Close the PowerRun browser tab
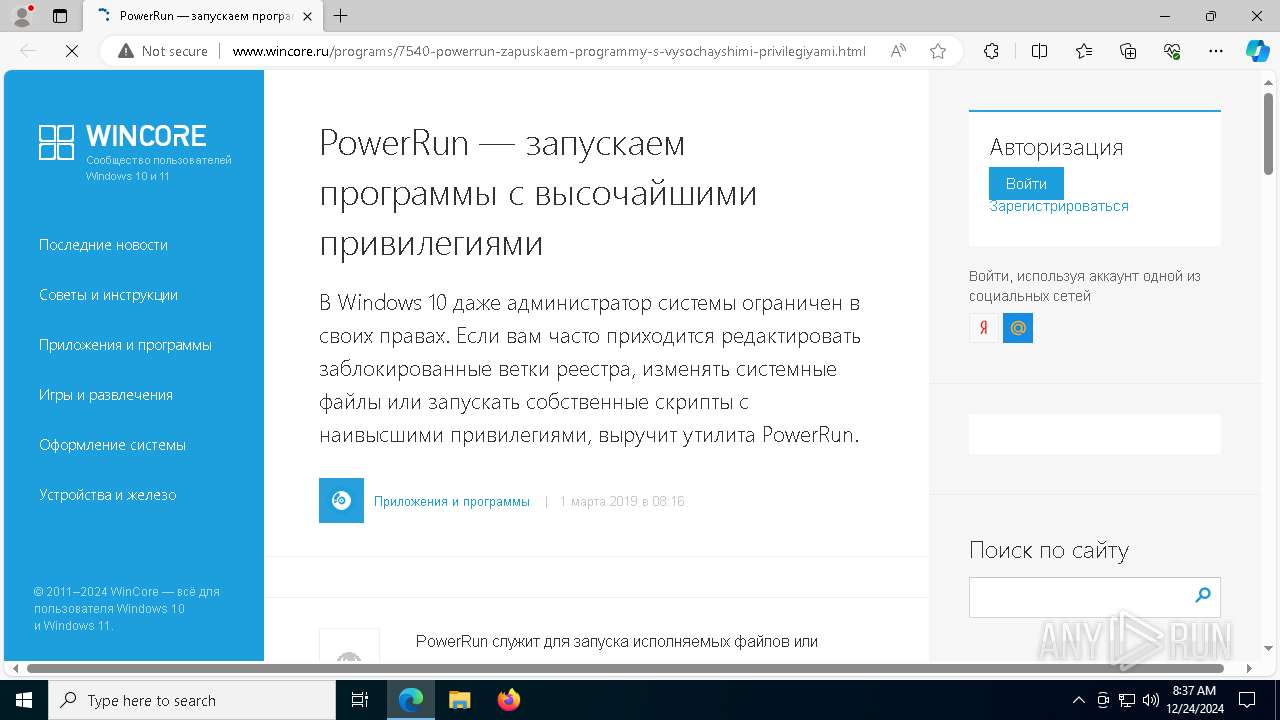The height and width of the screenshot is (720, 1280). click(307, 16)
